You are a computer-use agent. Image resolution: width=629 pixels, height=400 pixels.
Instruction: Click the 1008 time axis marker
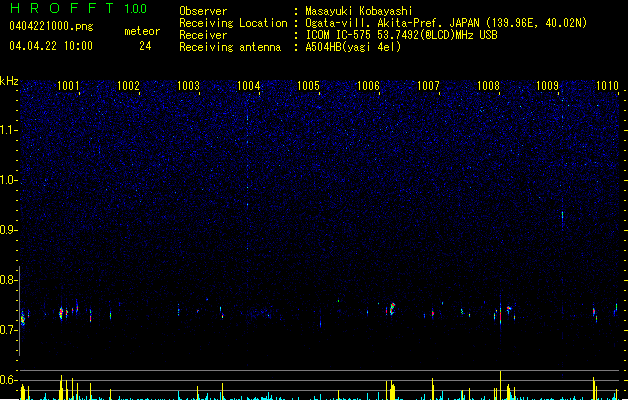[488, 86]
